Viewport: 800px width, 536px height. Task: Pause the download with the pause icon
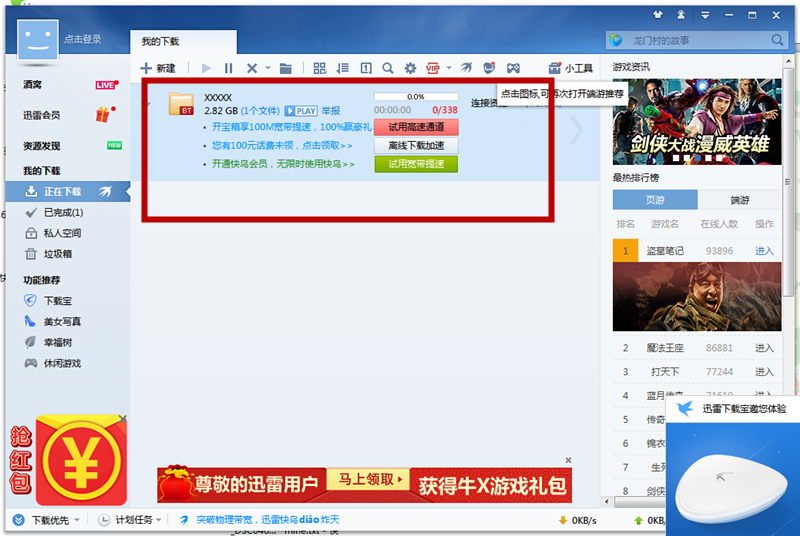click(228, 68)
